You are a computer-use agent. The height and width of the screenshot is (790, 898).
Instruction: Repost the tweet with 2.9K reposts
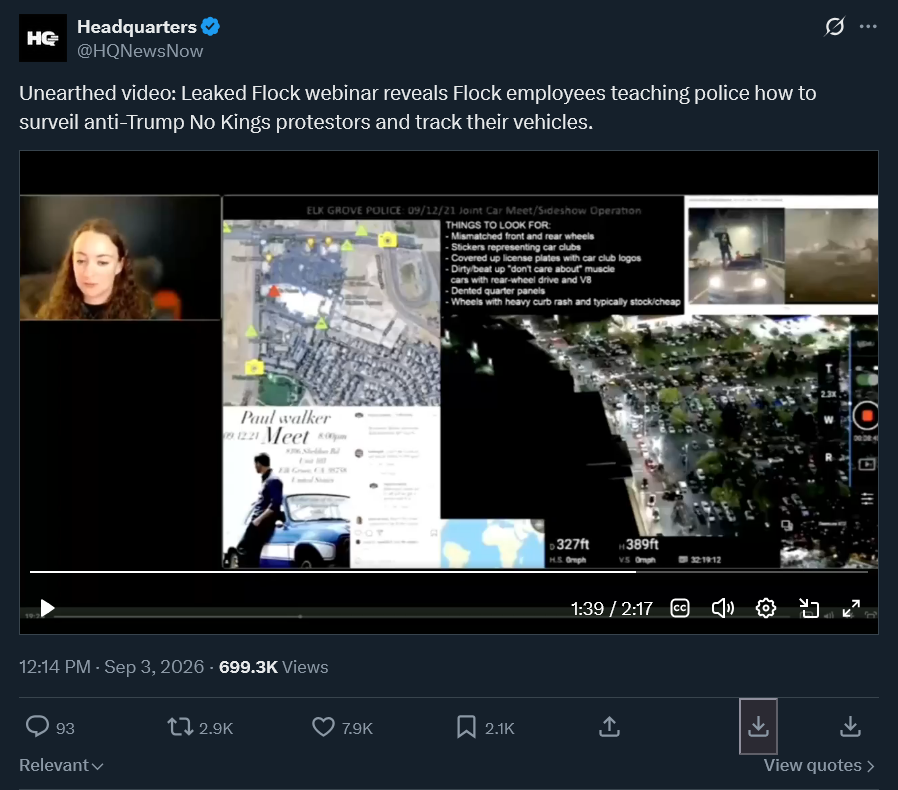coord(180,727)
